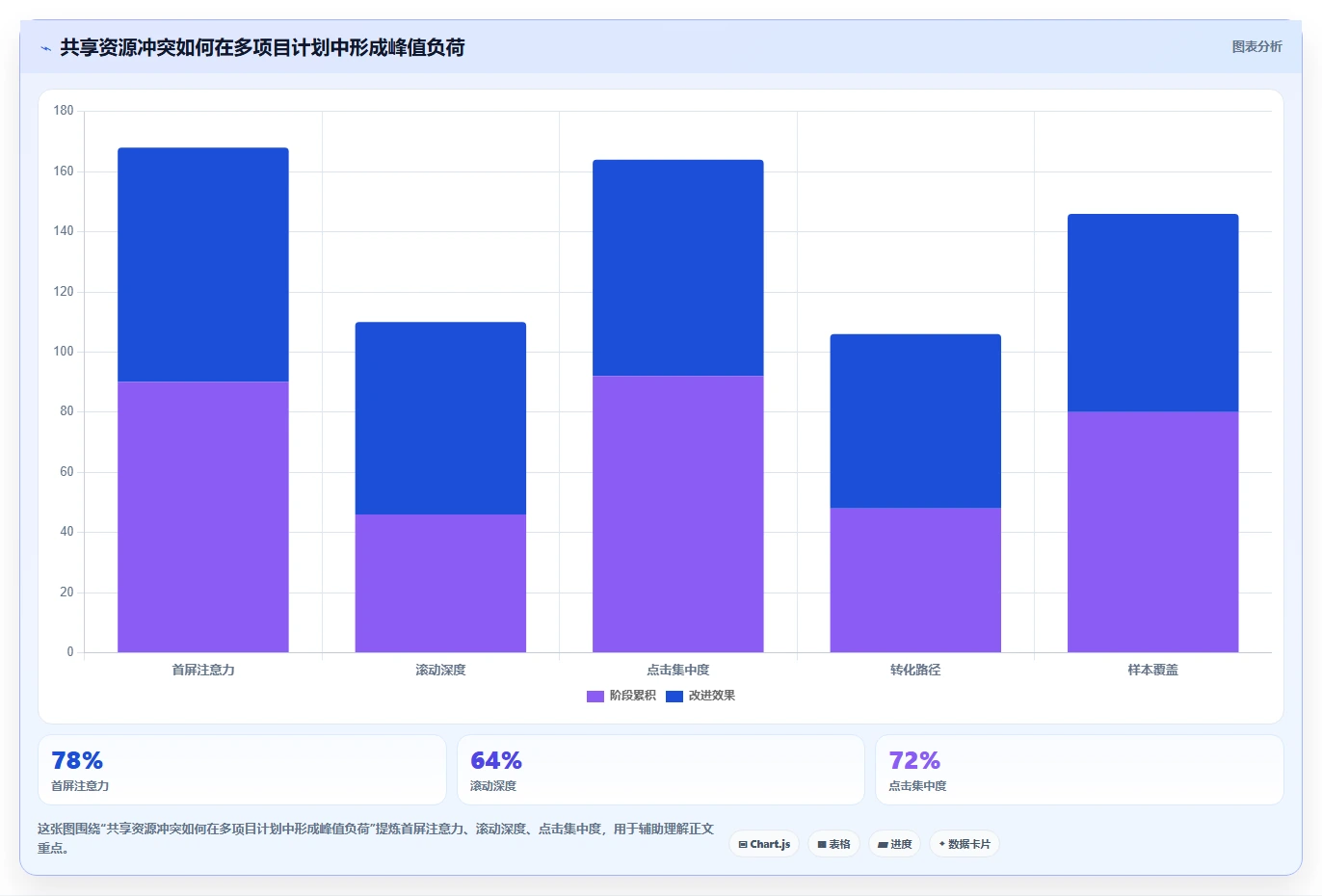Click the purple segment of the 样本覆盖 bar
The width and height of the screenshot is (1322, 896).
point(1153,532)
